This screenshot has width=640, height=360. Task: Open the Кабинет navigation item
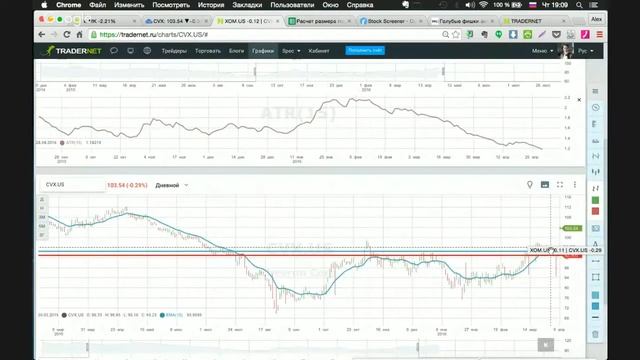(x=319, y=51)
